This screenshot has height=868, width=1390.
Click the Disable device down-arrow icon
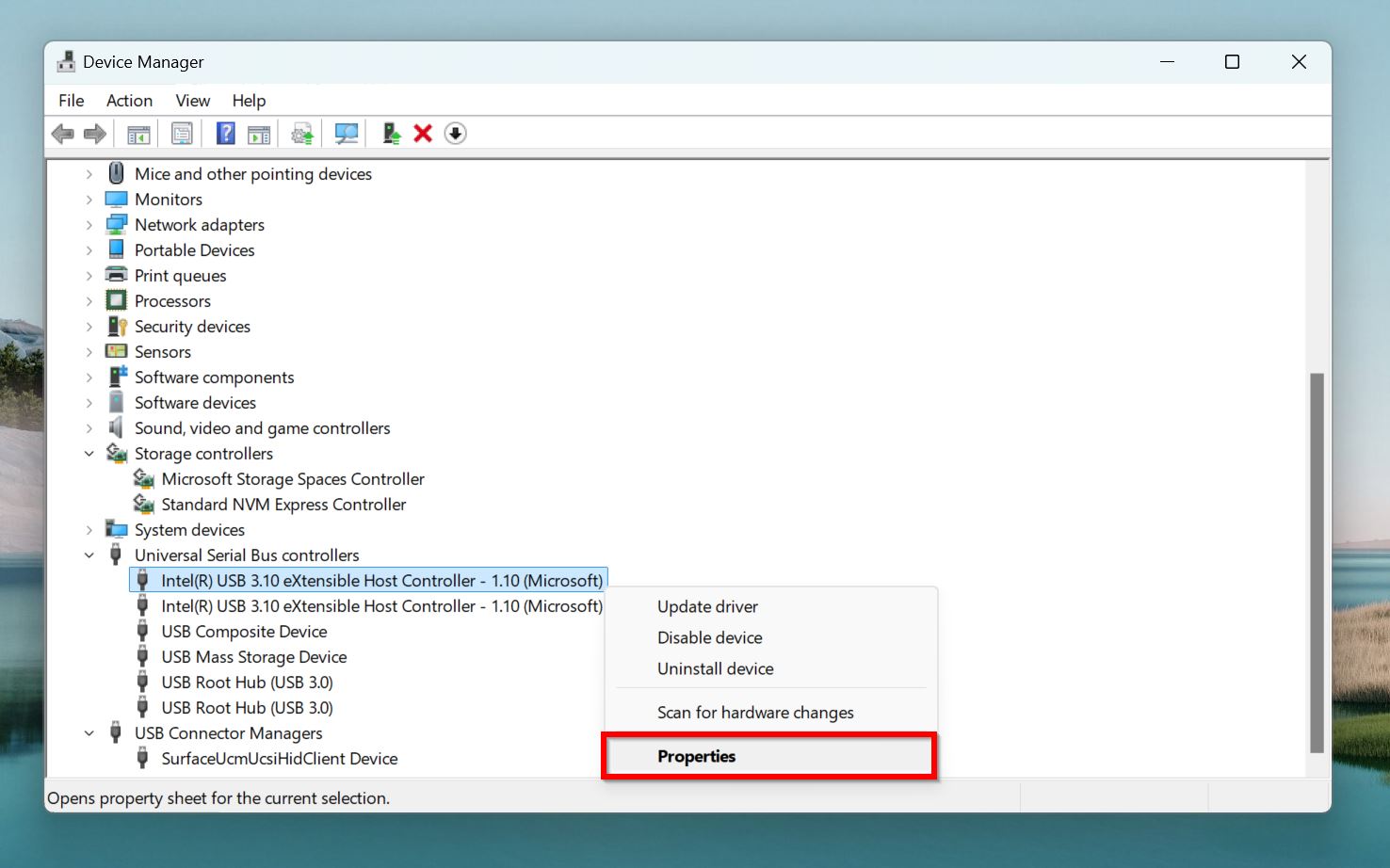coord(455,134)
